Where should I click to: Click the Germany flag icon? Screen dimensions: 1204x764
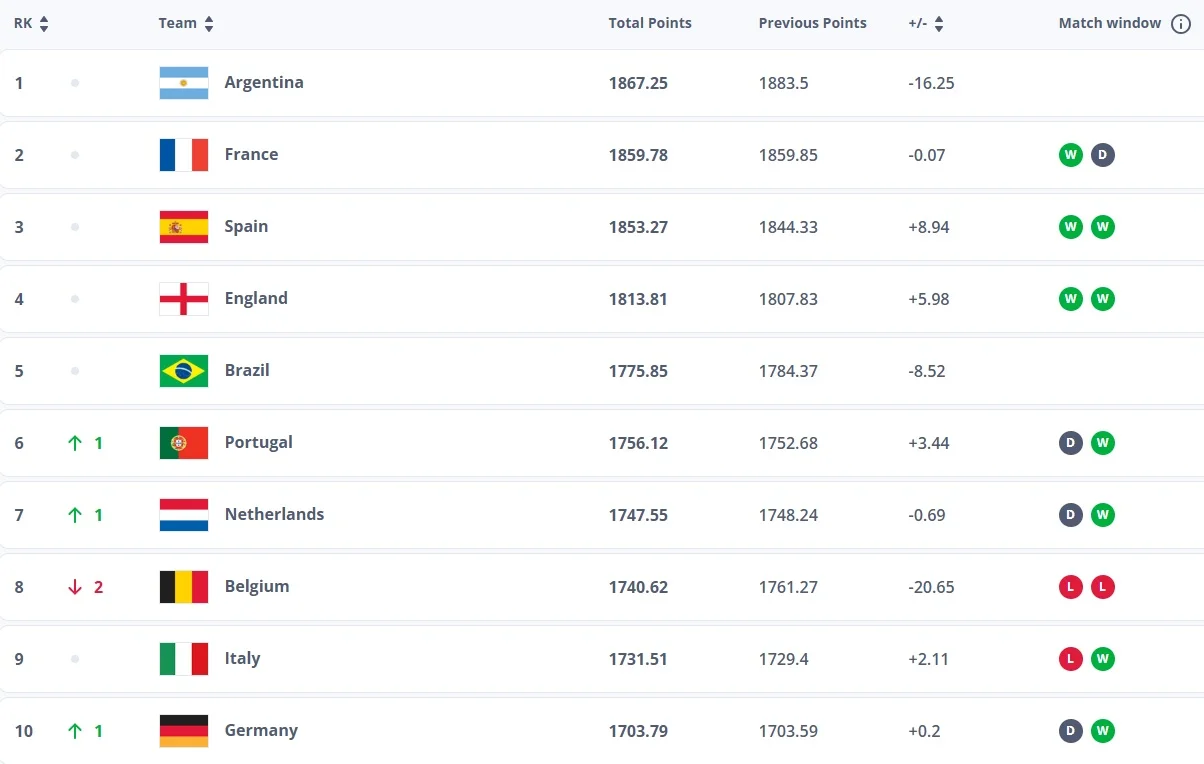tap(184, 731)
